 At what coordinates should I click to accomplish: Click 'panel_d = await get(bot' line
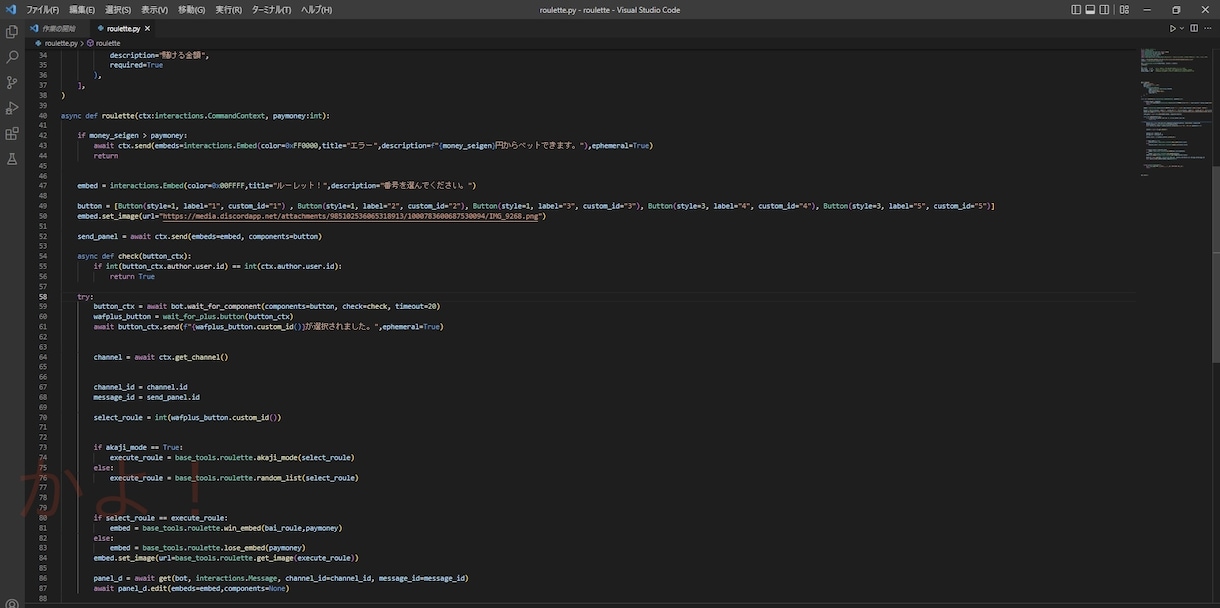tap(281, 578)
